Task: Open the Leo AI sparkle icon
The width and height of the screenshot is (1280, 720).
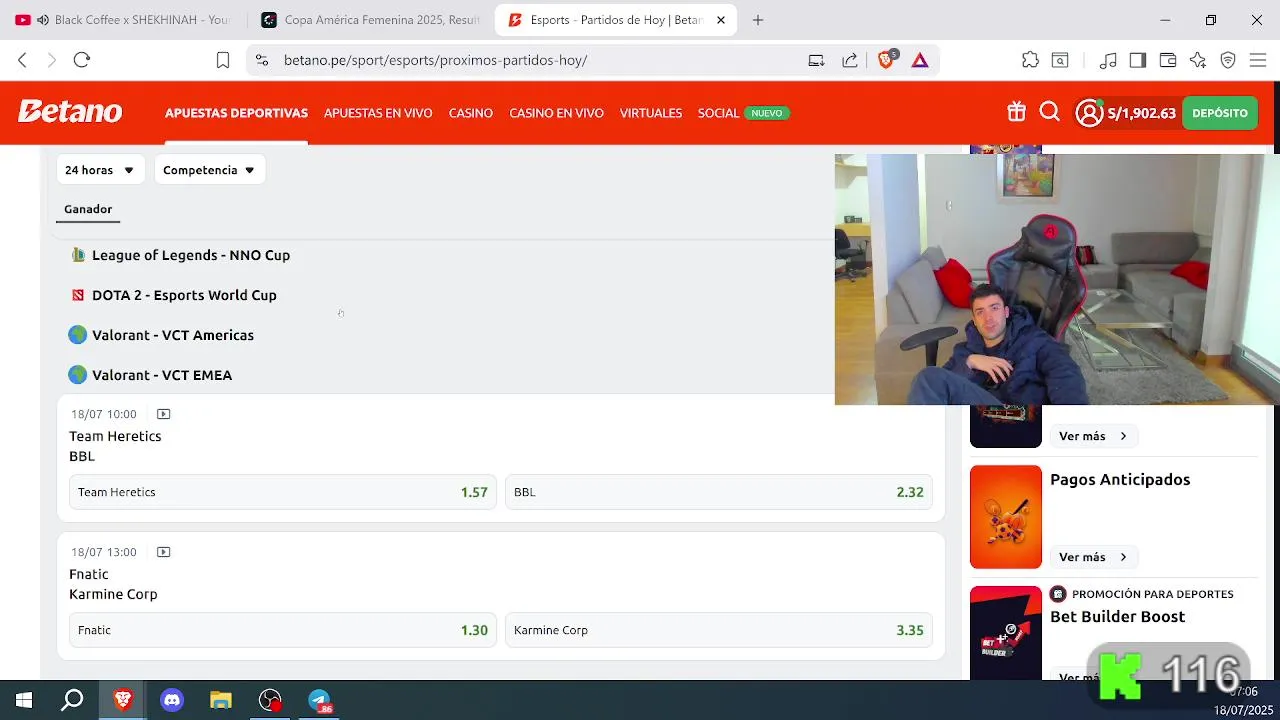Action: coord(1198,60)
